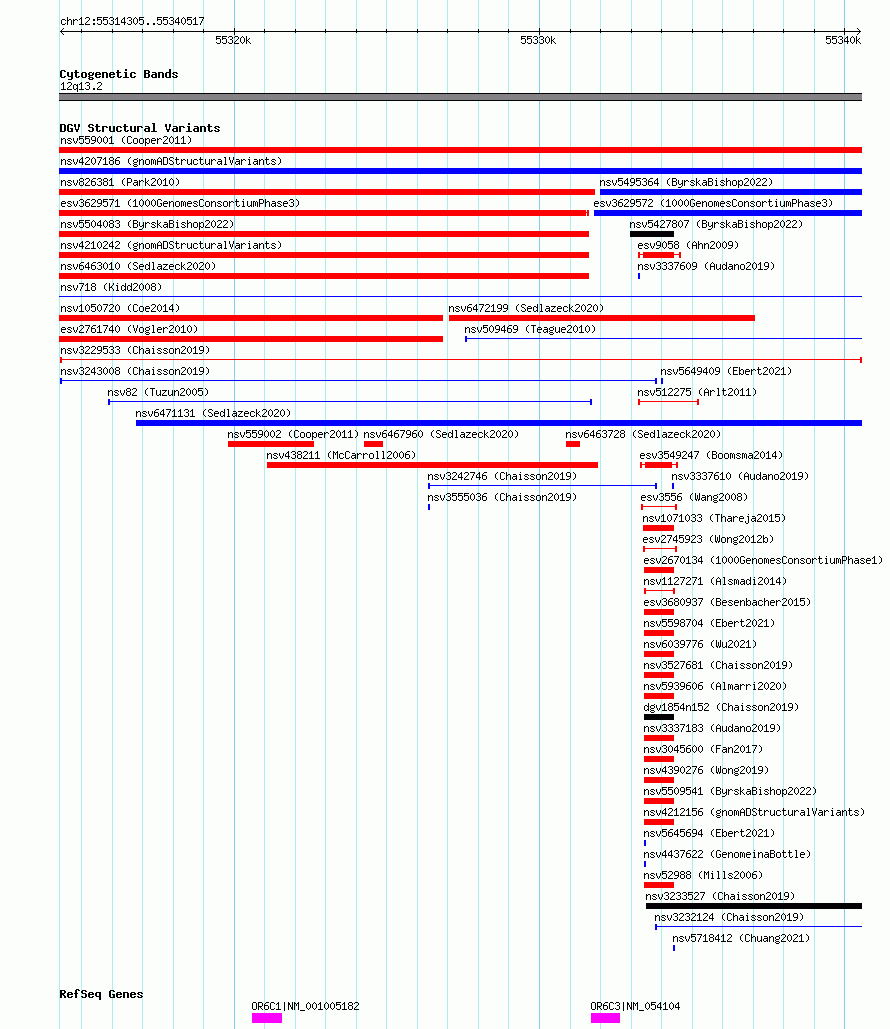Open nsv559002 (Cooper2011) variant

(293, 434)
